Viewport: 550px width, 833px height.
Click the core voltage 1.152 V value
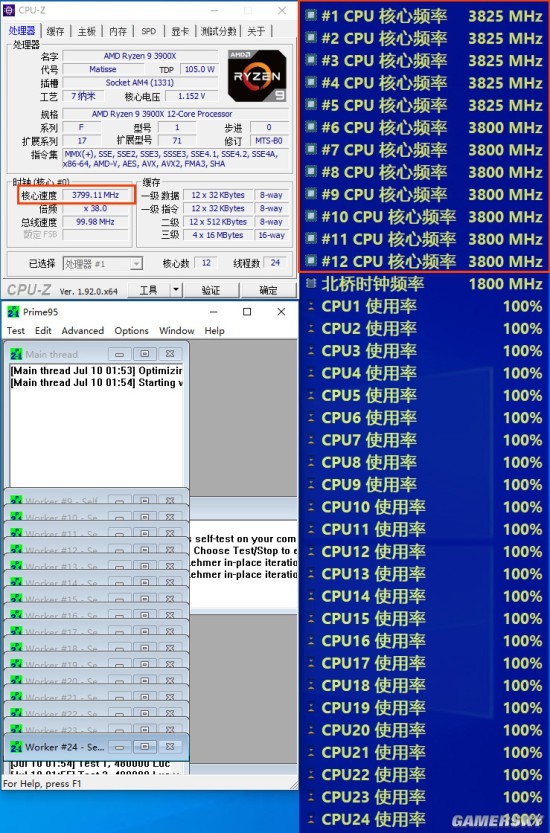[191, 96]
